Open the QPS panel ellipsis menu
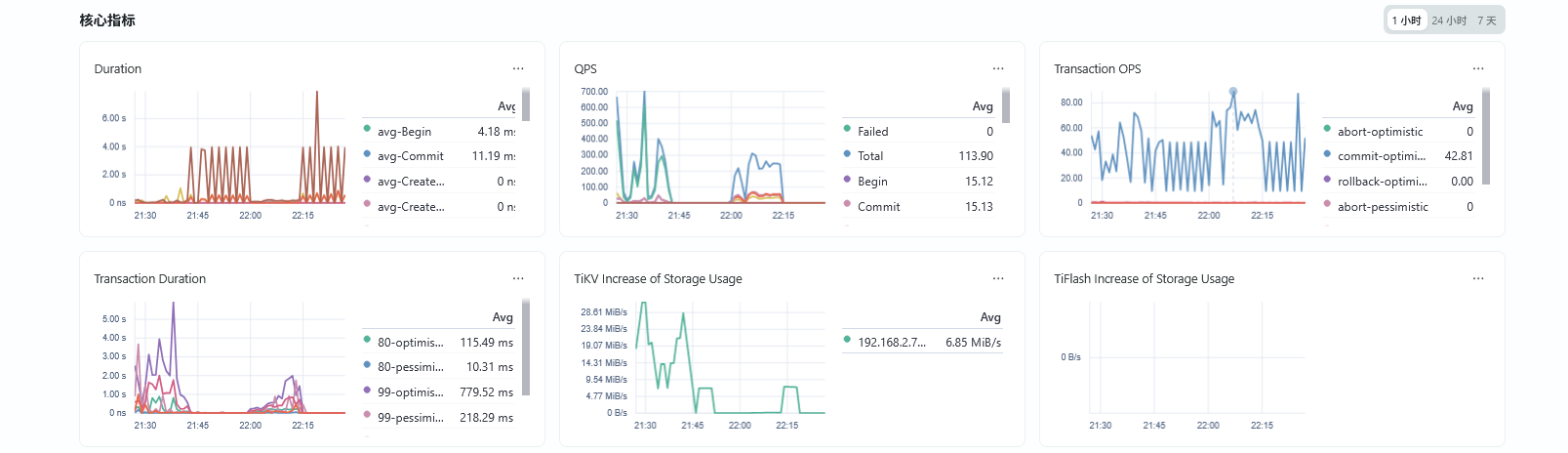The image size is (1568, 453). [998, 68]
